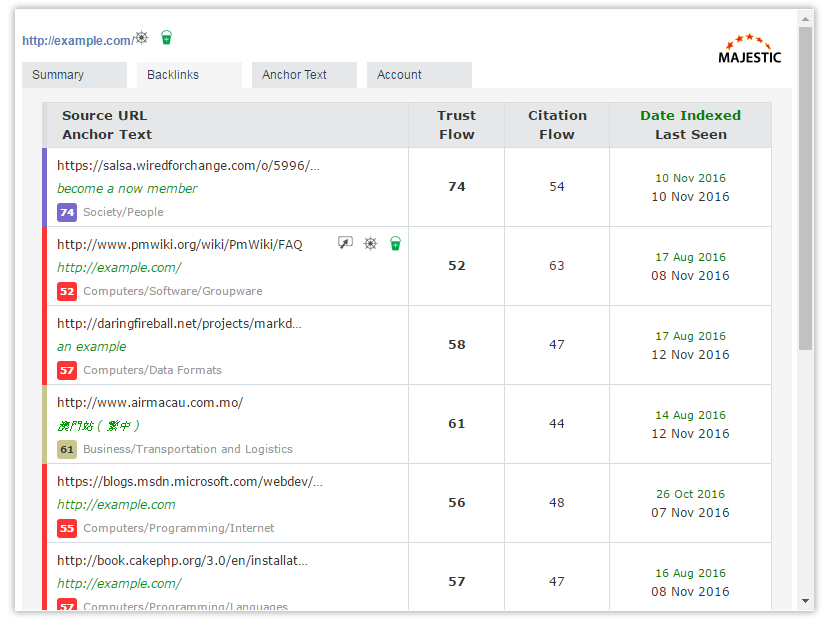The image size is (830, 620).
Task: Open the http://example.com/ link in the header
Action: click(x=77, y=41)
